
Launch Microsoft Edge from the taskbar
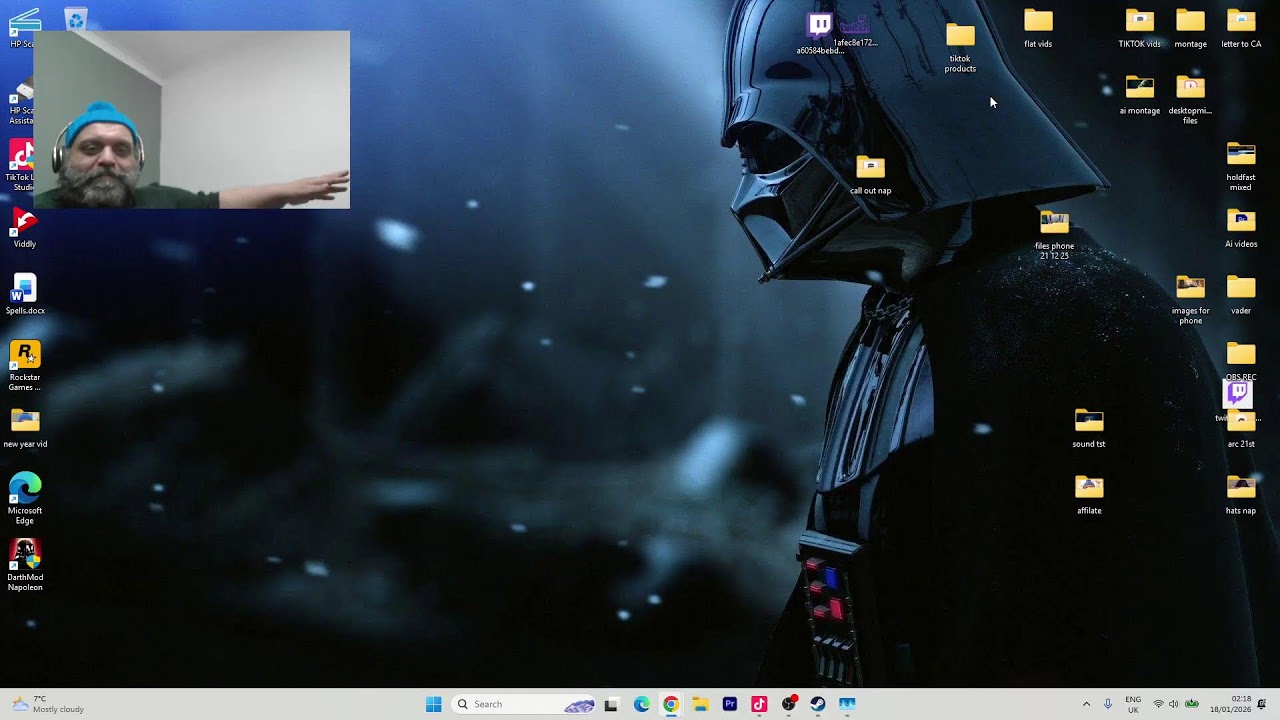pos(641,704)
